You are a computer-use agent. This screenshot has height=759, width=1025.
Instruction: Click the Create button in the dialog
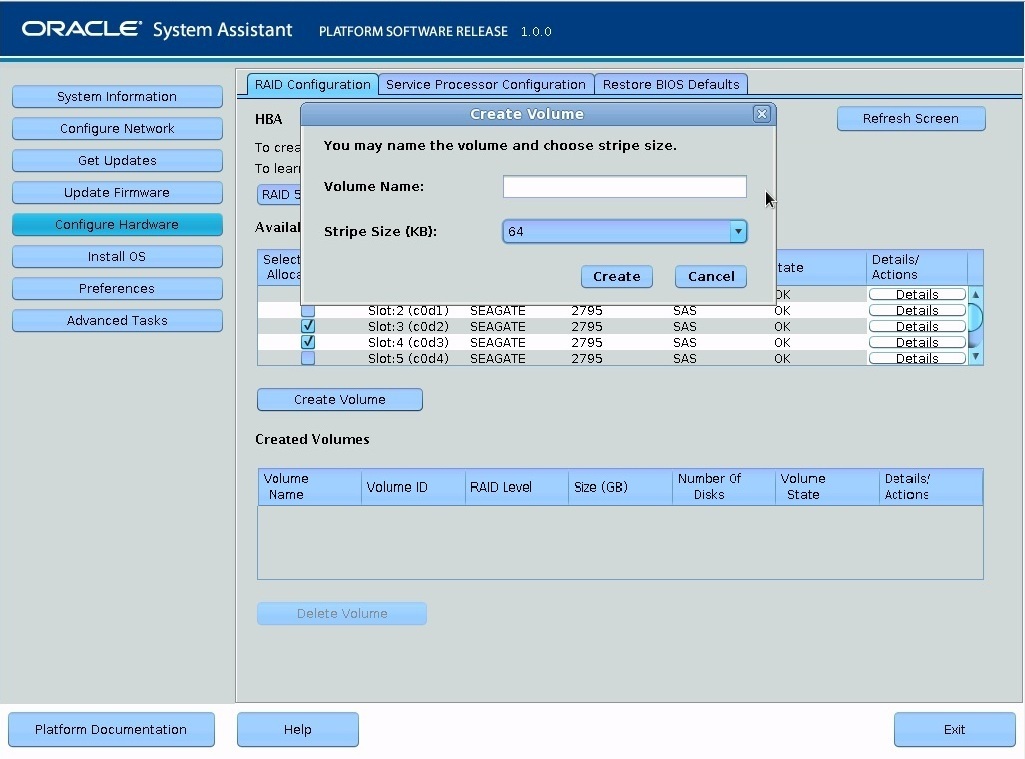coord(616,277)
